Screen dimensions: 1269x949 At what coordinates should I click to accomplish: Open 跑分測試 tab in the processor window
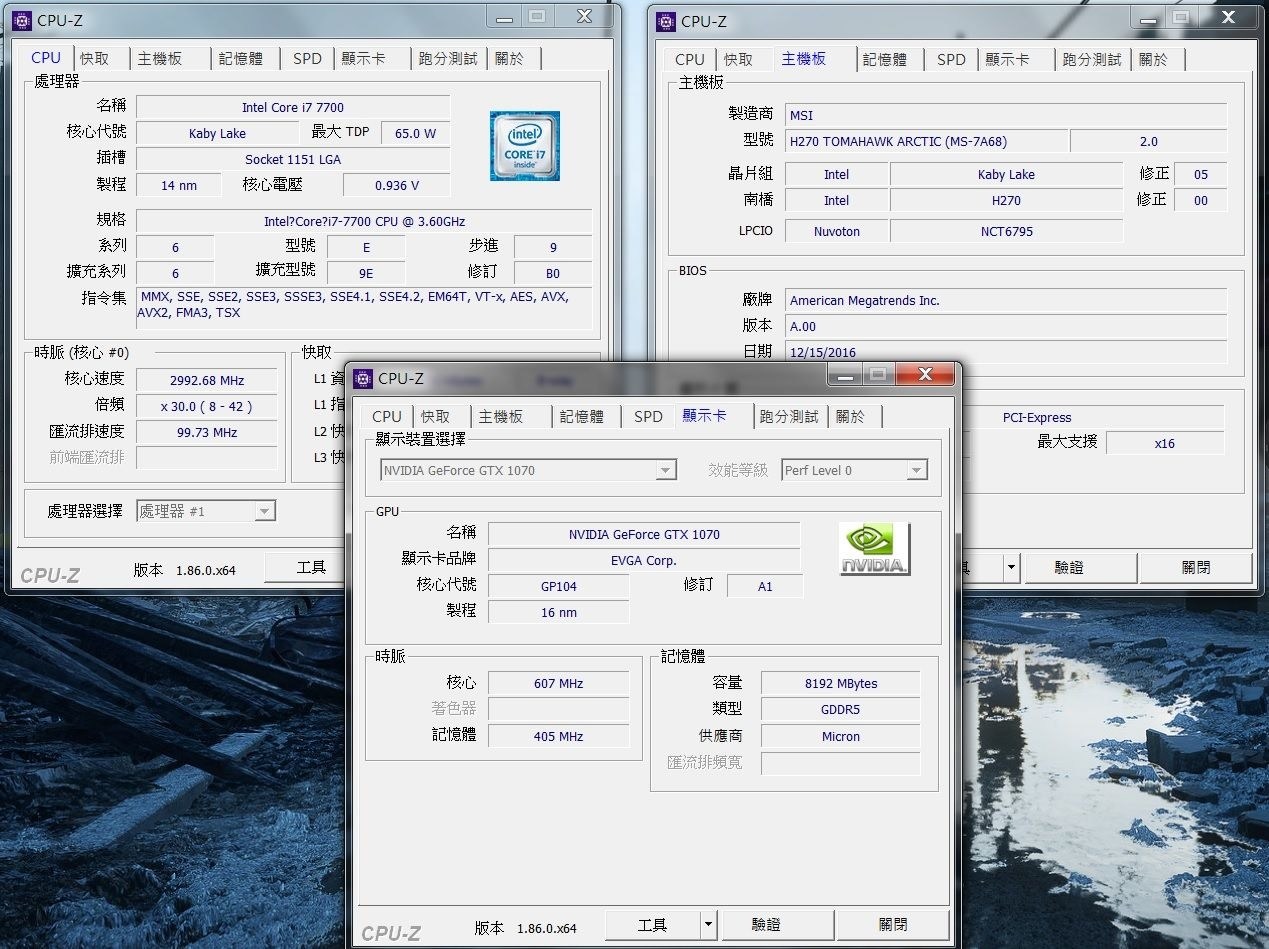coord(448,59)
